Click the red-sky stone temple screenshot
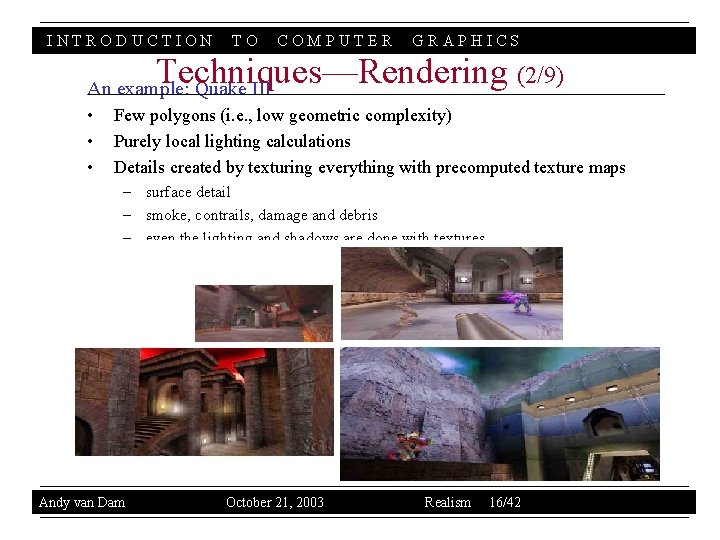Image resolution: width=720 pixels, height=540 pixels. coord(204,402)
